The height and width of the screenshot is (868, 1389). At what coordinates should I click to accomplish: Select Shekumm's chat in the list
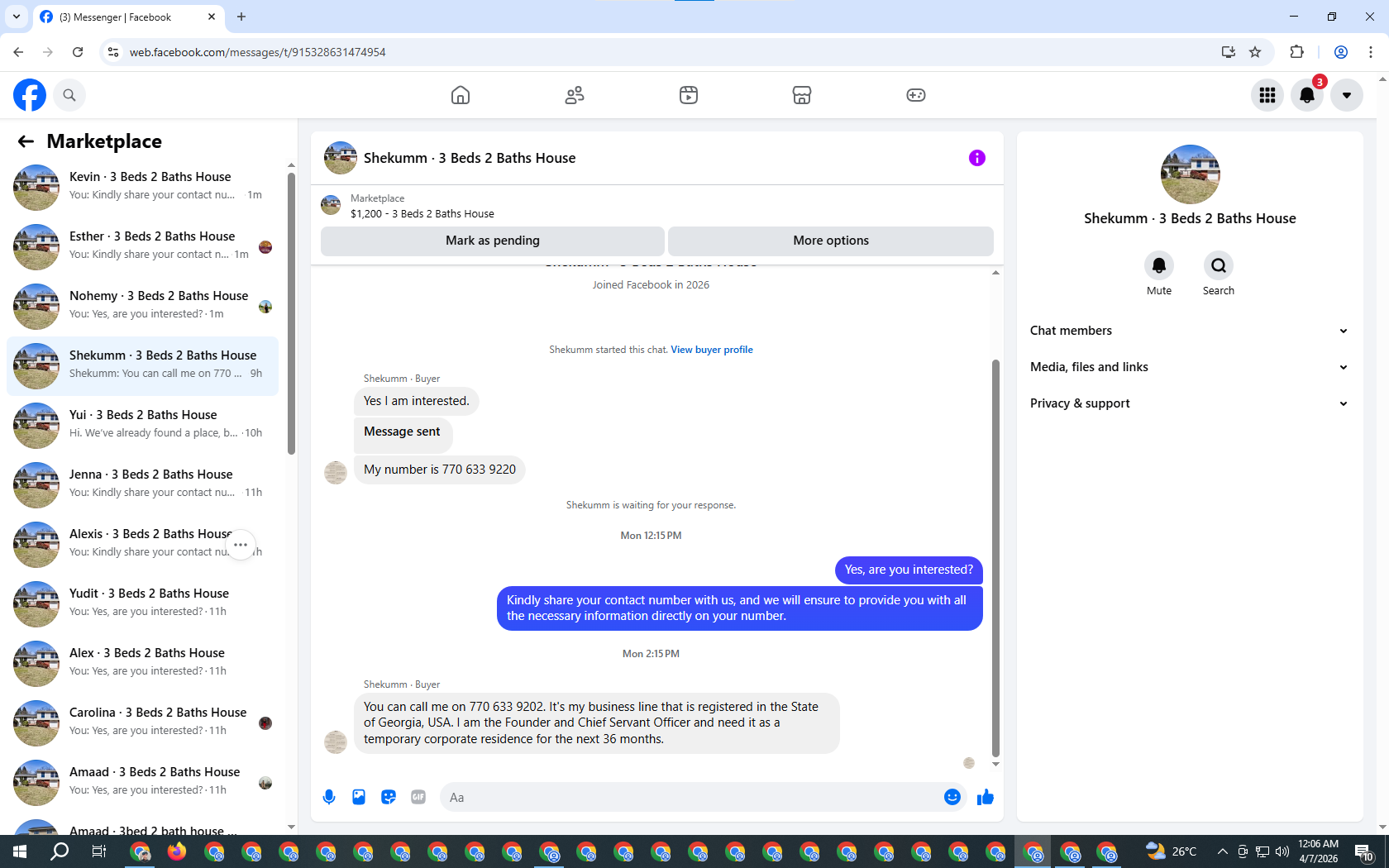point(142,366)
